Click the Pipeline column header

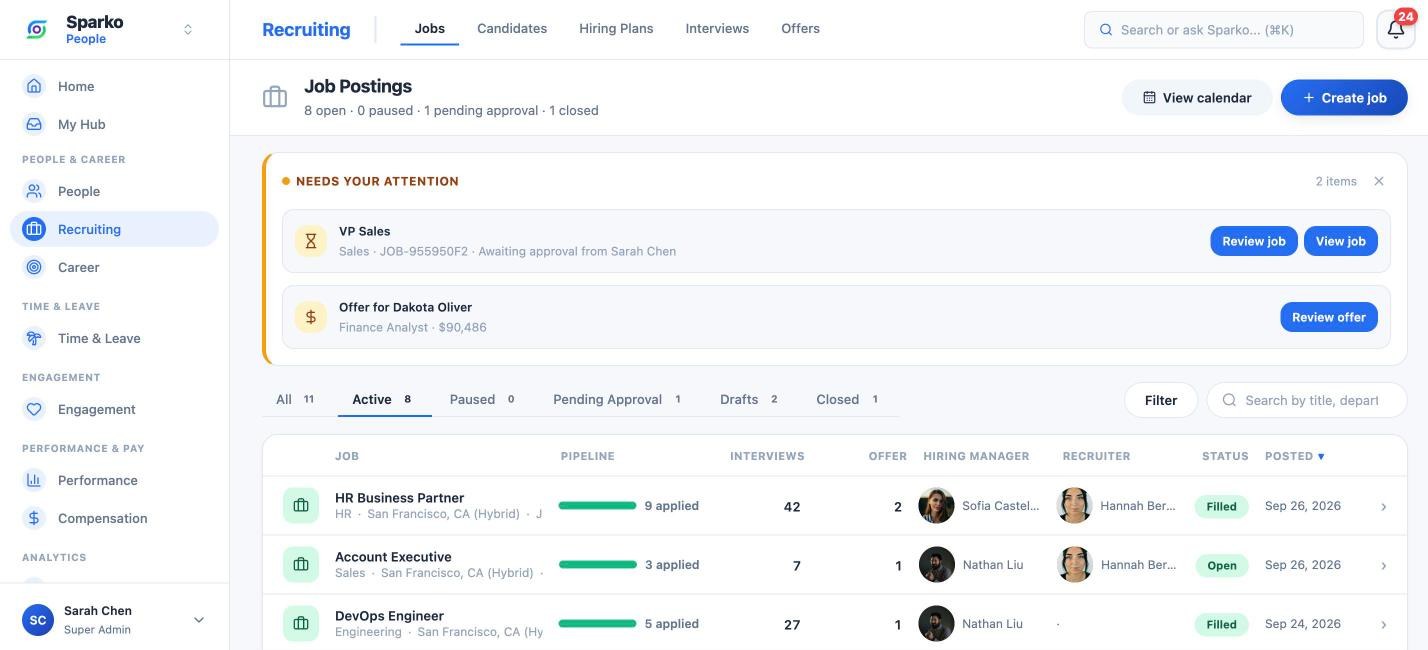pos(587,456)
